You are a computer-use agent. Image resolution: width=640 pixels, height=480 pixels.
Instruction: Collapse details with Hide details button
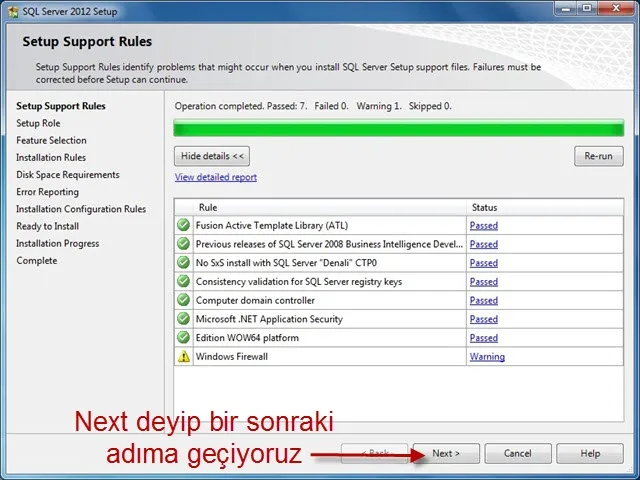(x=212, y=156)
